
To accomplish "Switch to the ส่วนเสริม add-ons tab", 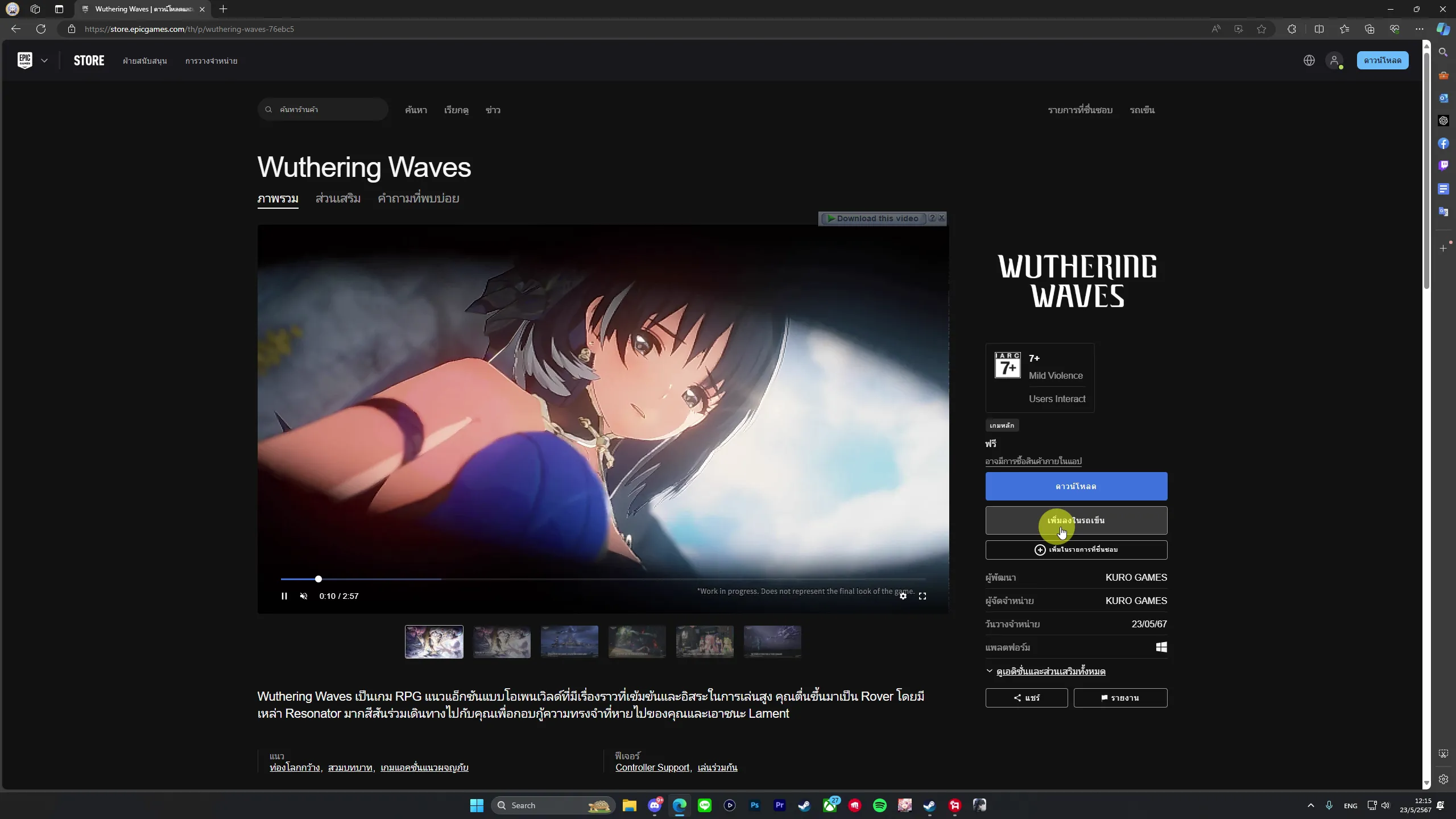I will click(338, 198).
